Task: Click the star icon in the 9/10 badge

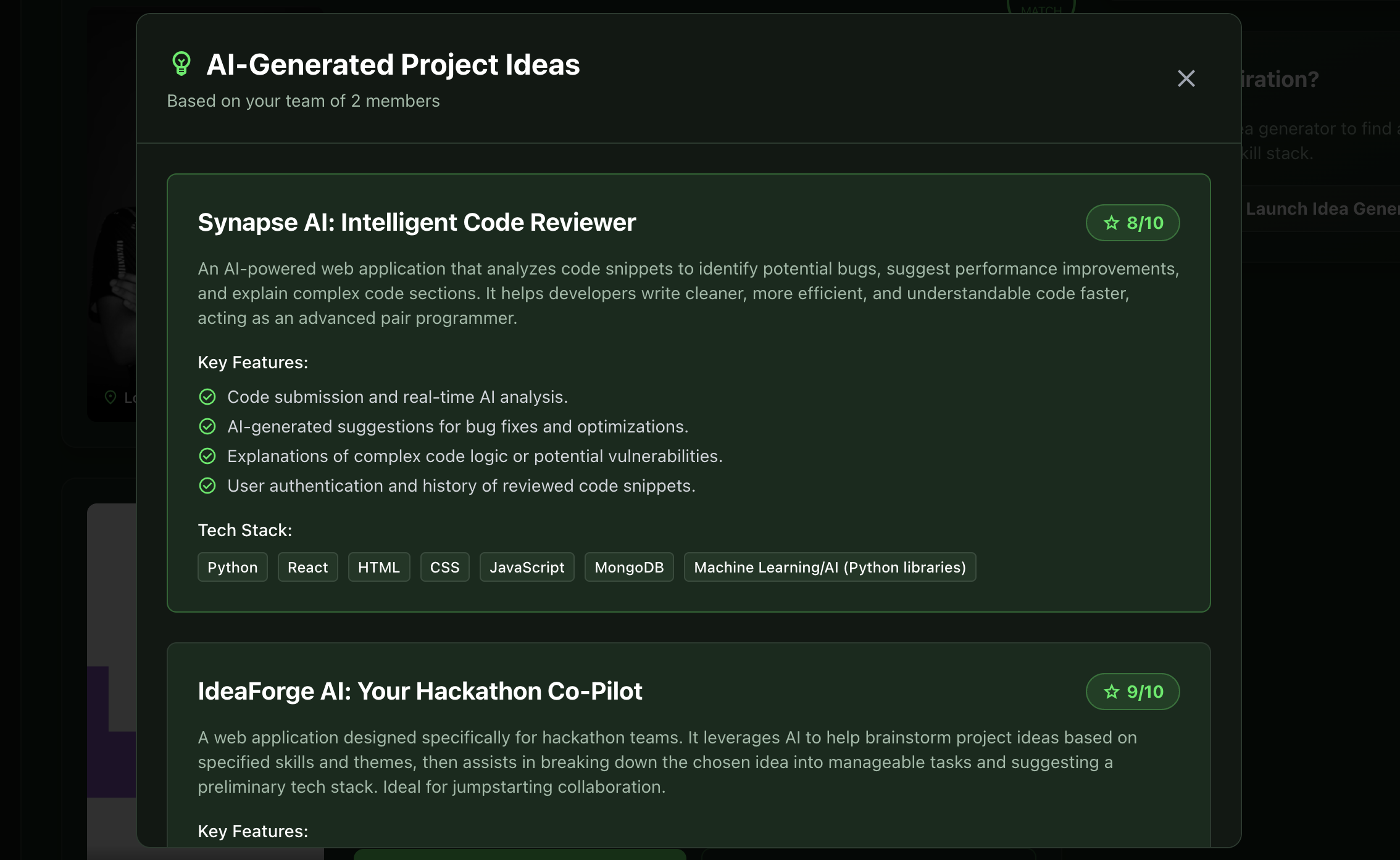Action: [x=1111, y=692]
